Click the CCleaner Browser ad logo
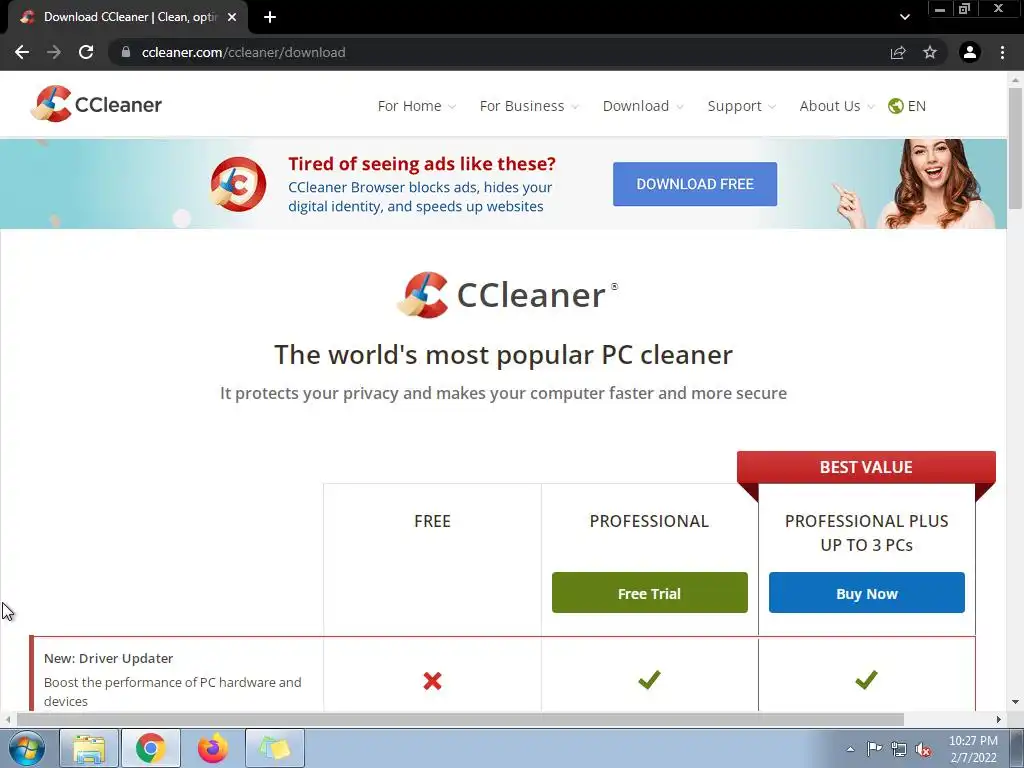This screenshot has height=768, width=1024. pyautogui.click(x=238, y=184)
